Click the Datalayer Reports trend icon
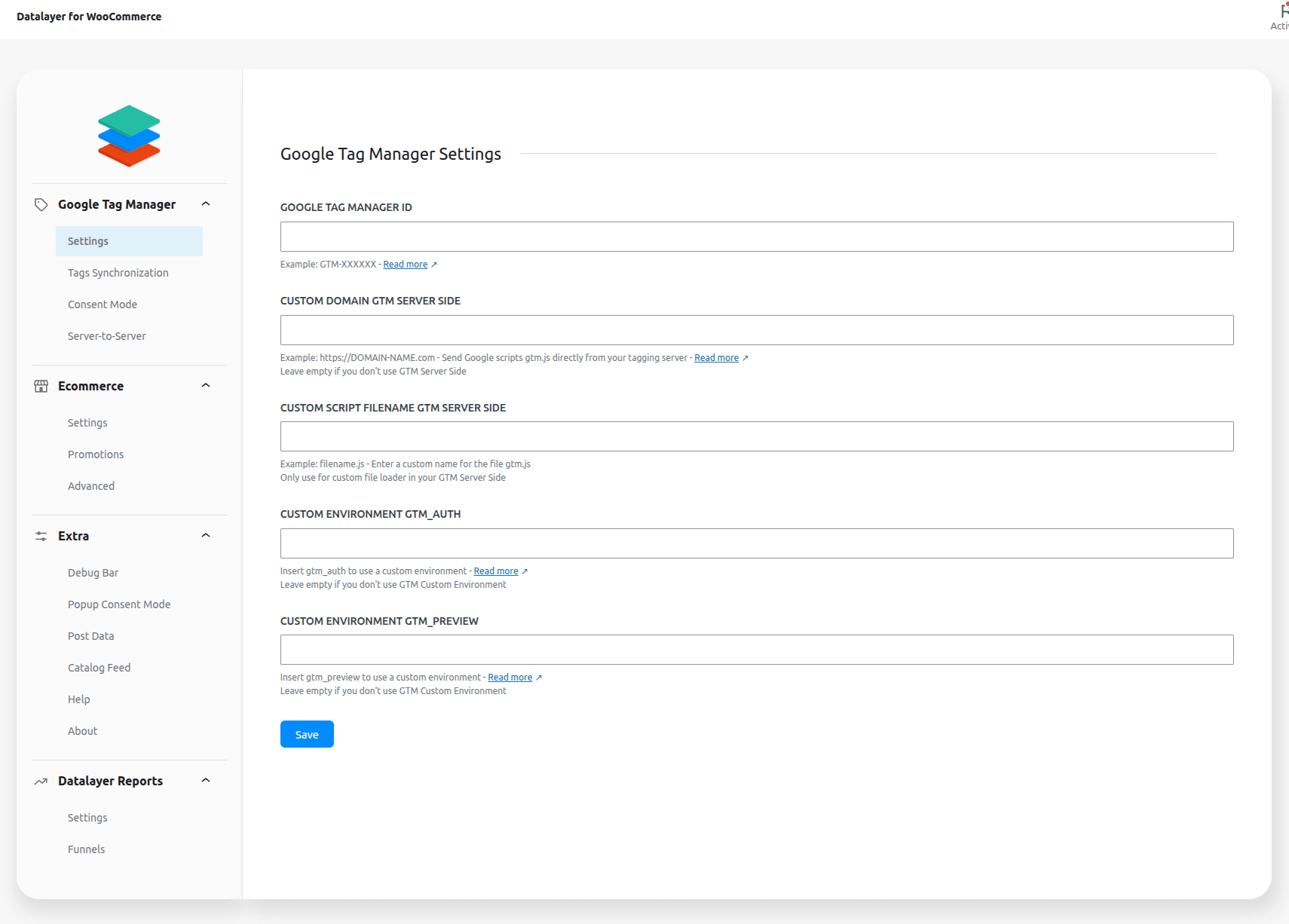Viewport: 1289px width, 924px height. click(x=41, y=782)
